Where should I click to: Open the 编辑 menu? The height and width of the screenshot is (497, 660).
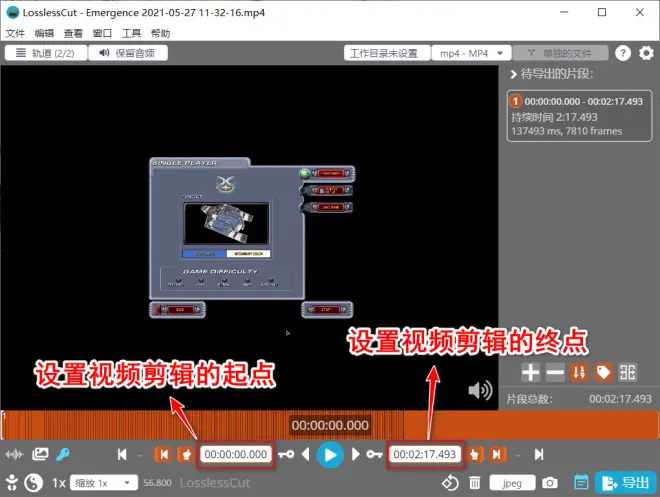44,33
